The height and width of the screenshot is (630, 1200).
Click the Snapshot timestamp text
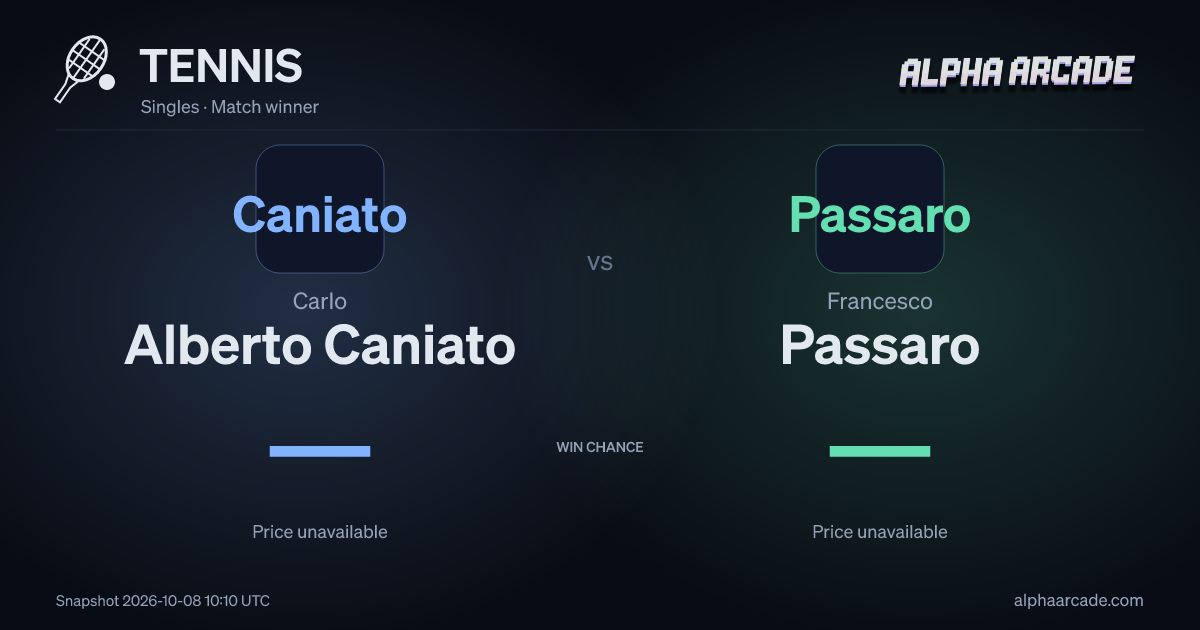[163, 601]
